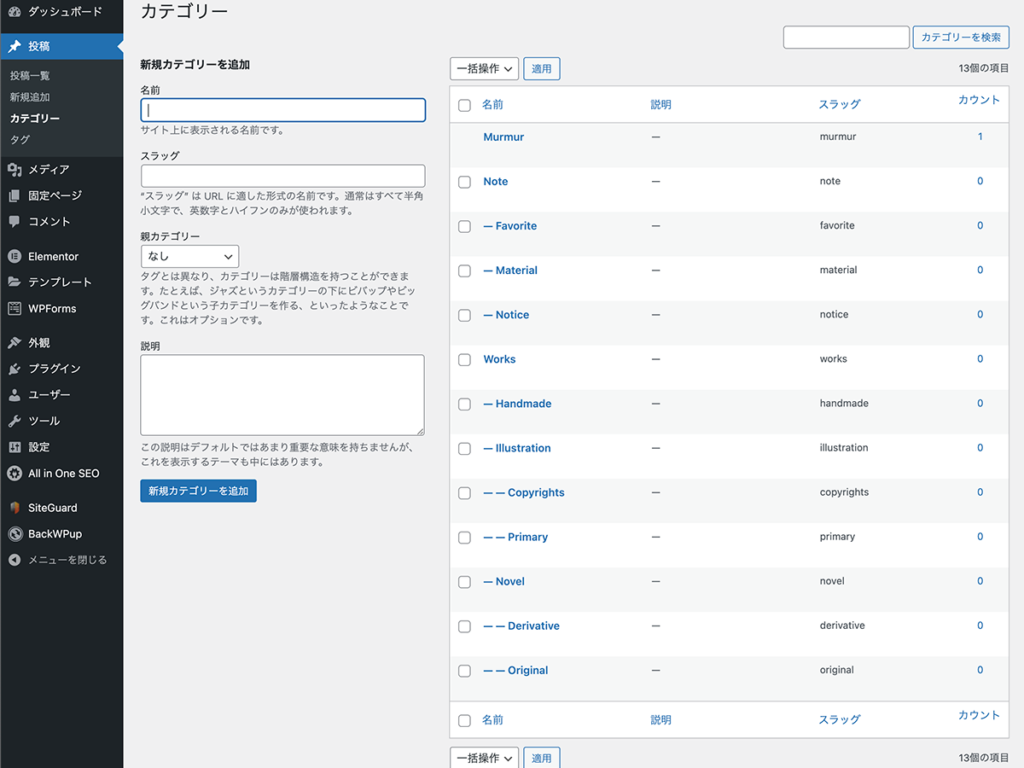This screenshot has height=768, width=1024.
Task: Click the All in One SEO gear icon
Action: click(14, 473)
